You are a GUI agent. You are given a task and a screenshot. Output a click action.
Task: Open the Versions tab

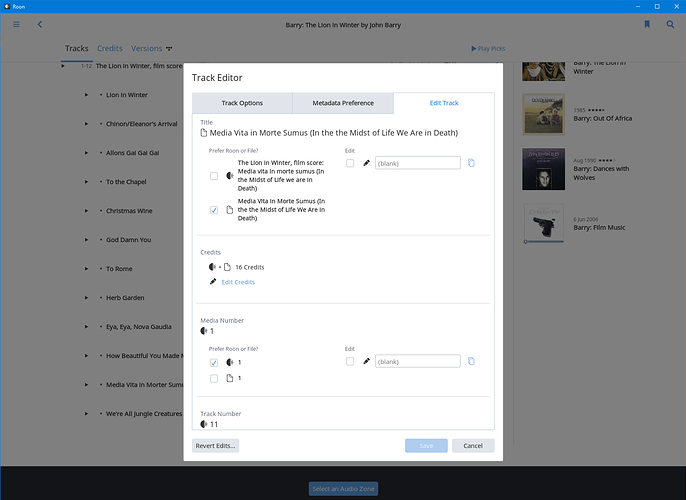147,49
